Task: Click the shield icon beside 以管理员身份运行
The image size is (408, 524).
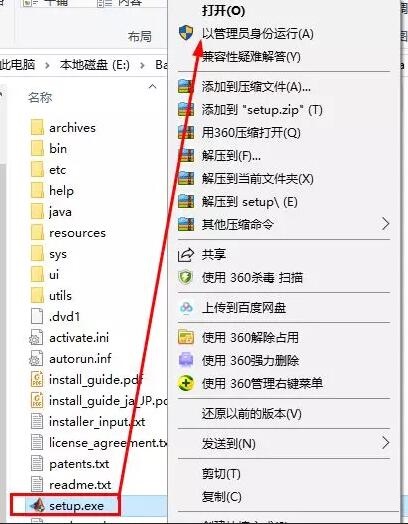Action: (x=186, y=33)
